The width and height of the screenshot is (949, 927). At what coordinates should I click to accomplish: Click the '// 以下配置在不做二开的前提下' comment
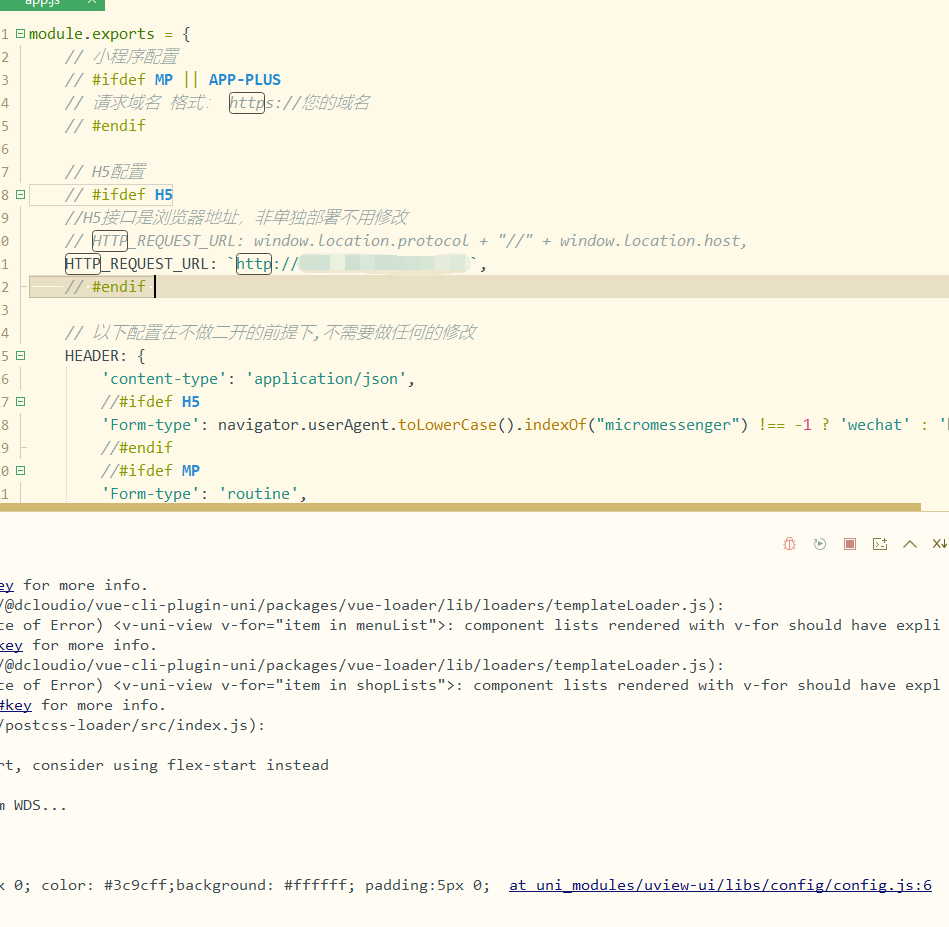point(271,333)
